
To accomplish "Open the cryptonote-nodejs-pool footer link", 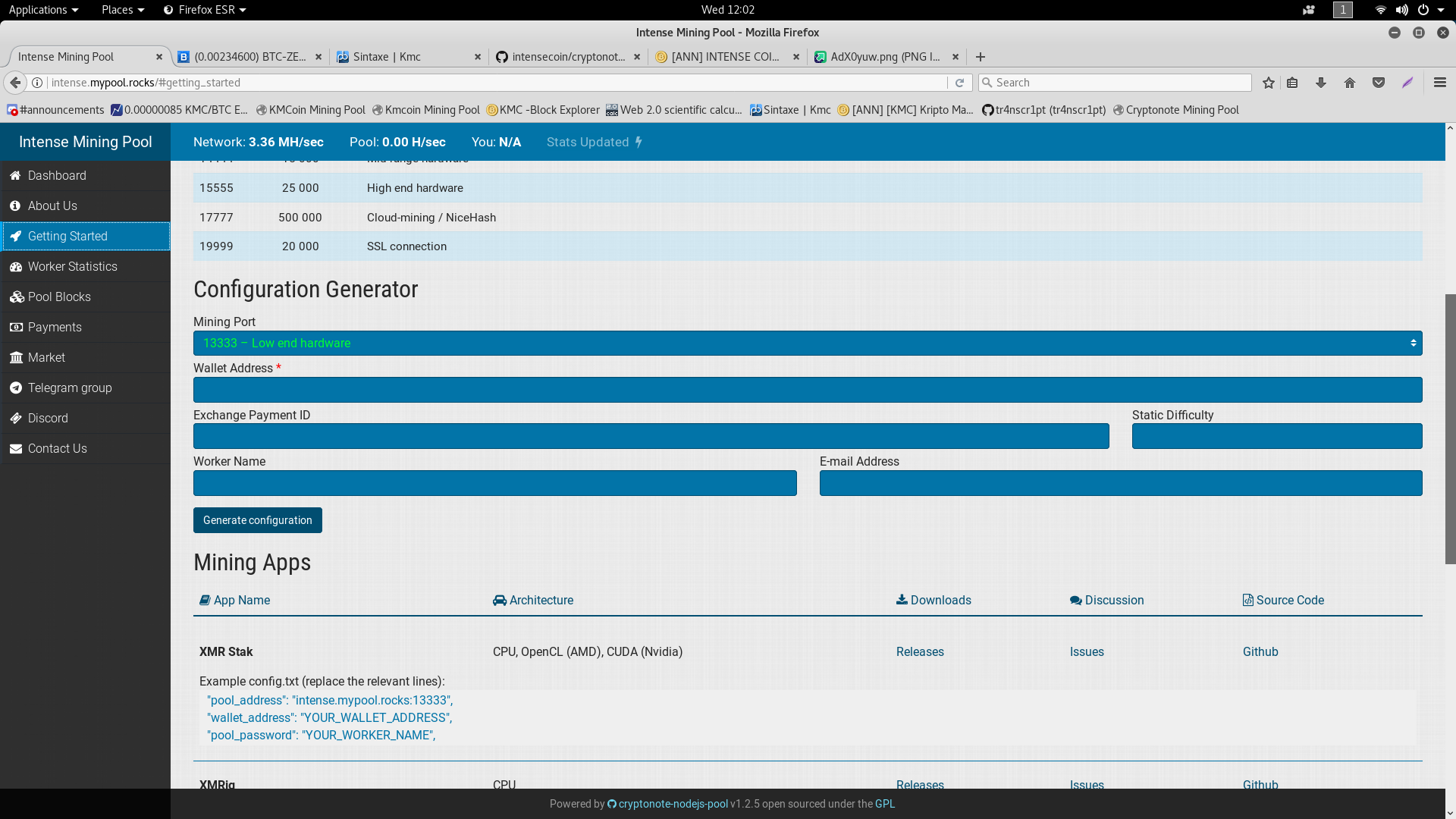I will pos(668,804).
